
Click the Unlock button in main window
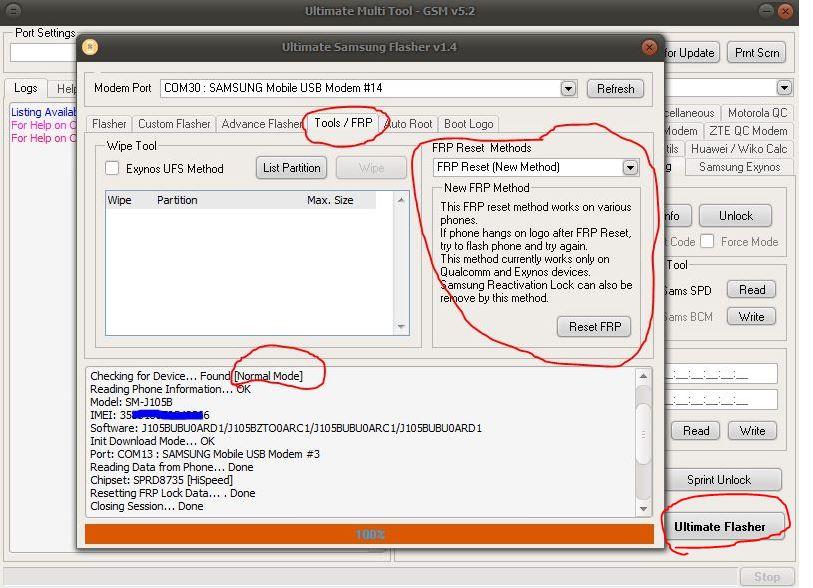tap(735, 216)
